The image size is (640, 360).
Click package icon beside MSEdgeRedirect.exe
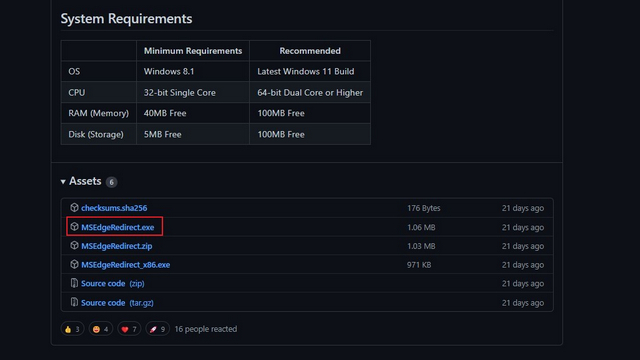74,227
